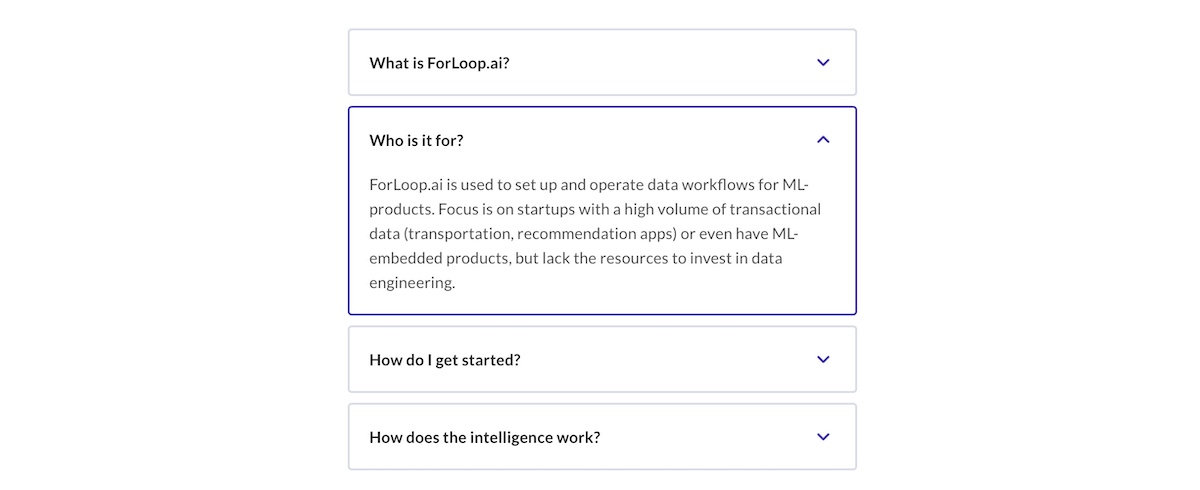Click the word "engineering." ending the answer

click(x=412, y=283)
